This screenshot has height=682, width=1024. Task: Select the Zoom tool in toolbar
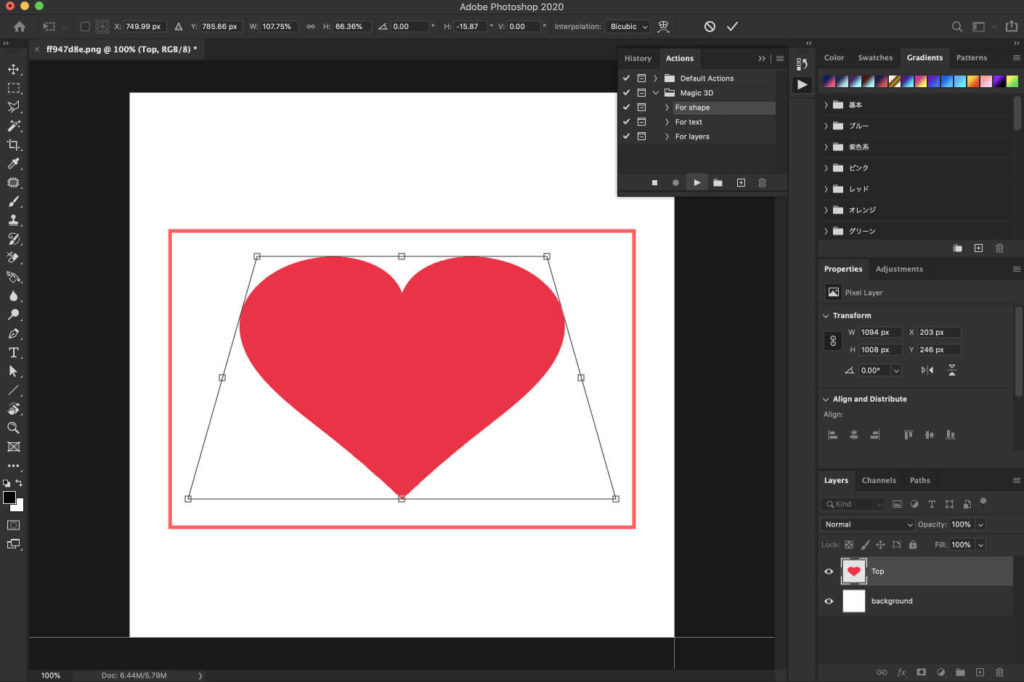pos(13,428)
